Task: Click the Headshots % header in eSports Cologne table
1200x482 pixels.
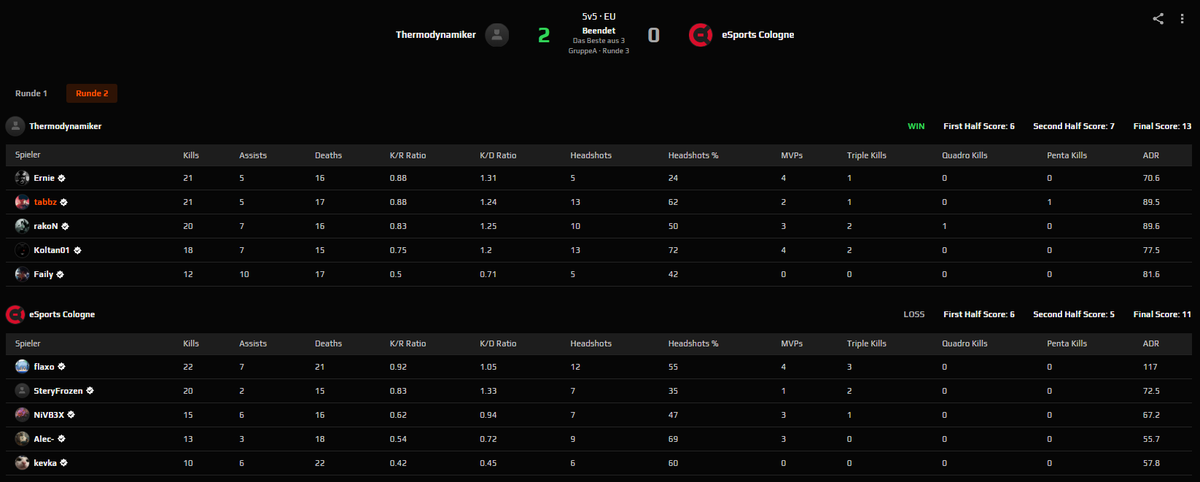Action: (693, 343)
